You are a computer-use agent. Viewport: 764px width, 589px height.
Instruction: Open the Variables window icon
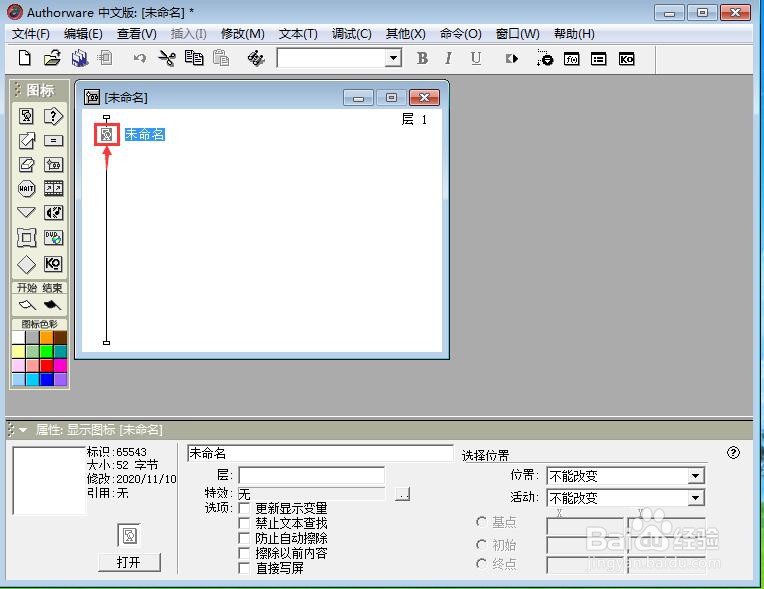(x=598, y=59)
